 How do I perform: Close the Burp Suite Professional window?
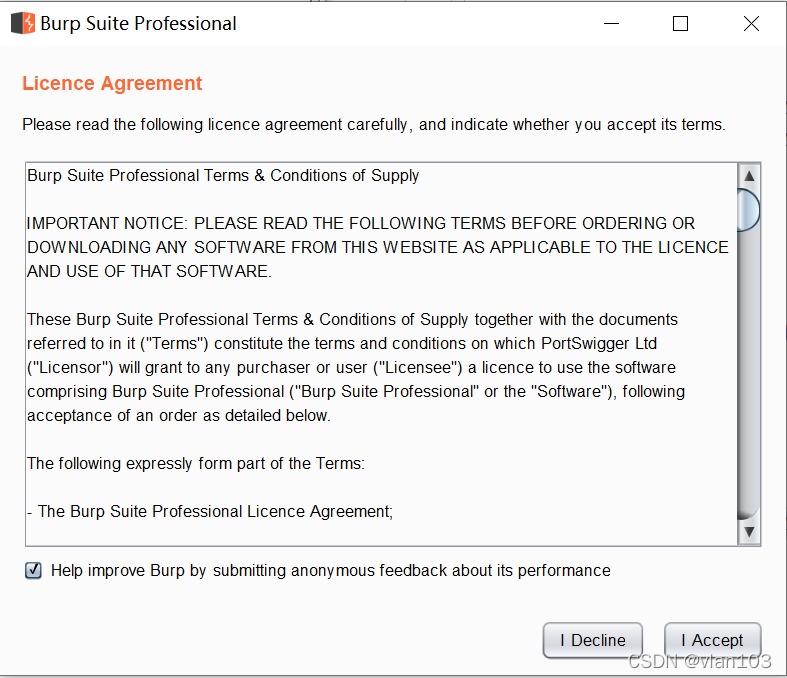pyautogui.click(x=751, y=24)
